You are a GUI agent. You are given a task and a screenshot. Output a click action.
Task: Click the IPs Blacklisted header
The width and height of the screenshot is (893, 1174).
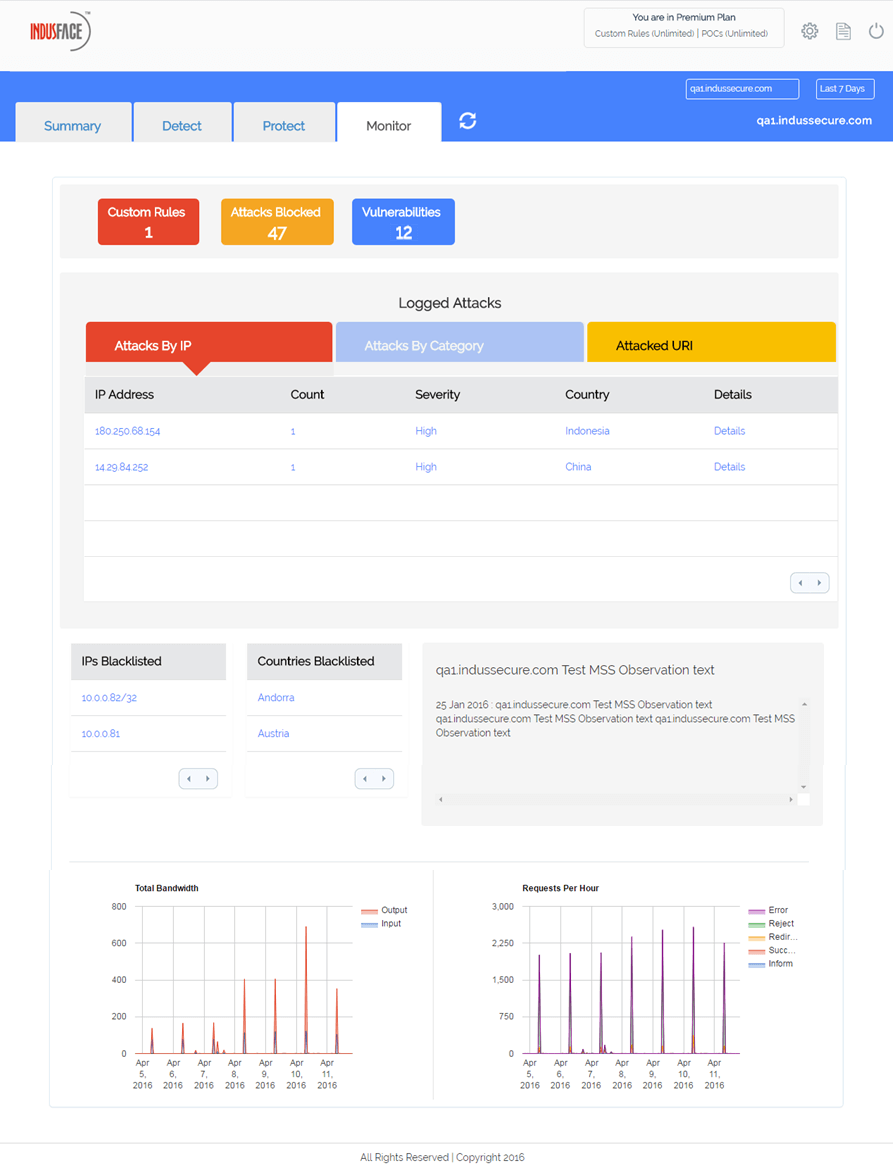(x=148, y=662)
